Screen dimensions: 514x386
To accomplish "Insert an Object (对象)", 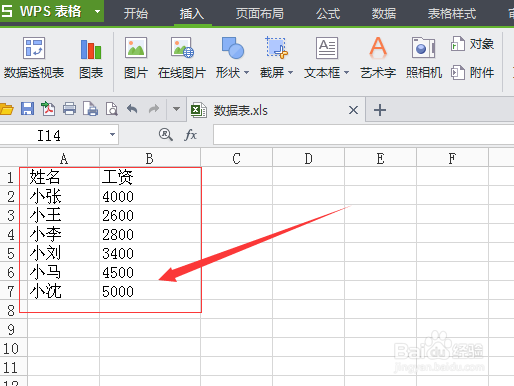I will (472, 44).
